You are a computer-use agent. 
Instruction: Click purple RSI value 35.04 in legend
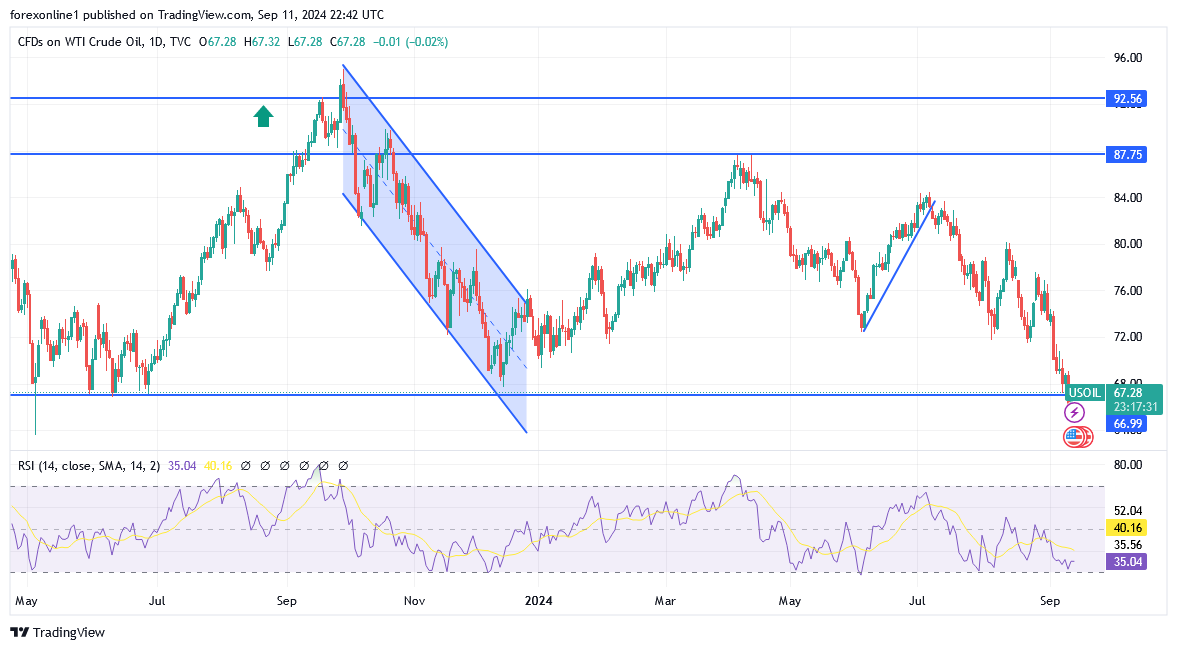182,466
